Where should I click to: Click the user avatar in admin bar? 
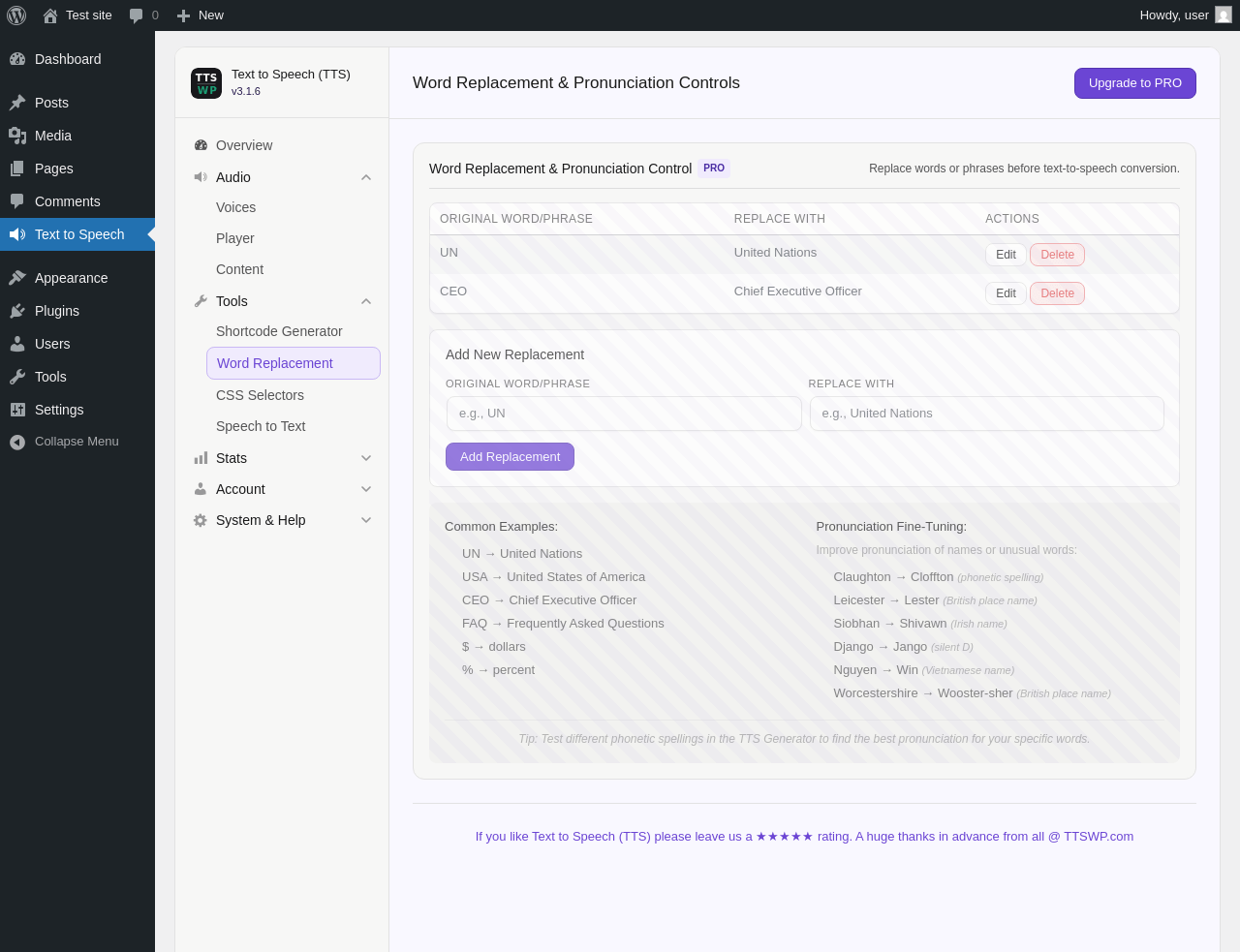click(x=1224, y=15)
